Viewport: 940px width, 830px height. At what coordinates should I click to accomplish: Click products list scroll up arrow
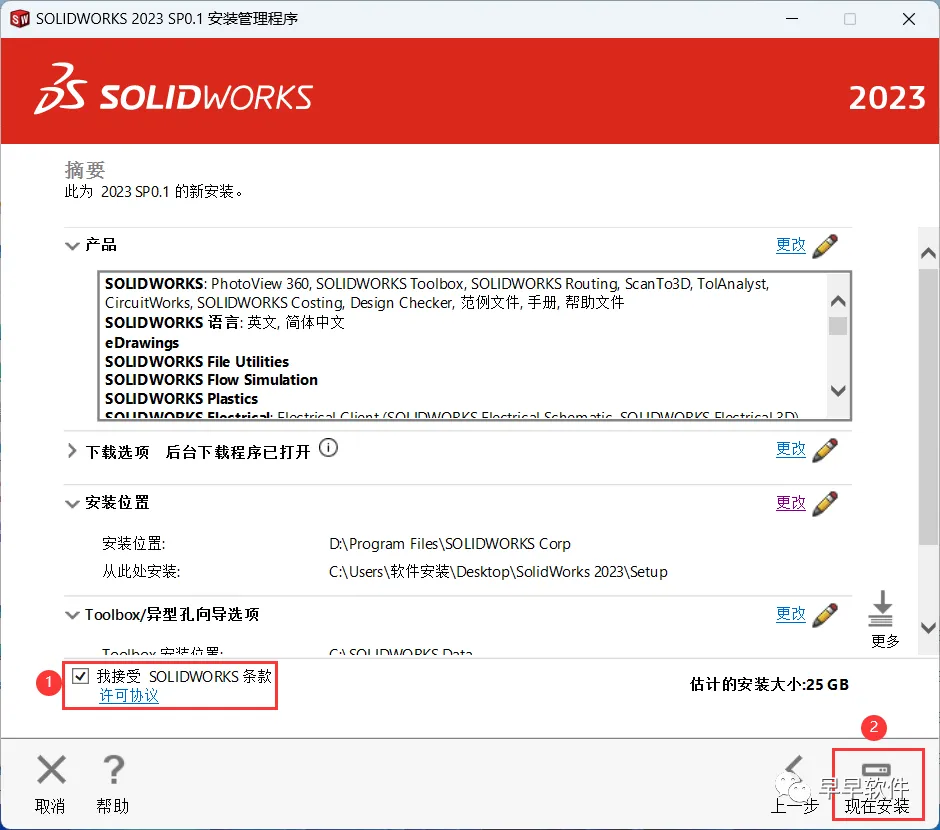pyautogui.click(x=838, y=301)
